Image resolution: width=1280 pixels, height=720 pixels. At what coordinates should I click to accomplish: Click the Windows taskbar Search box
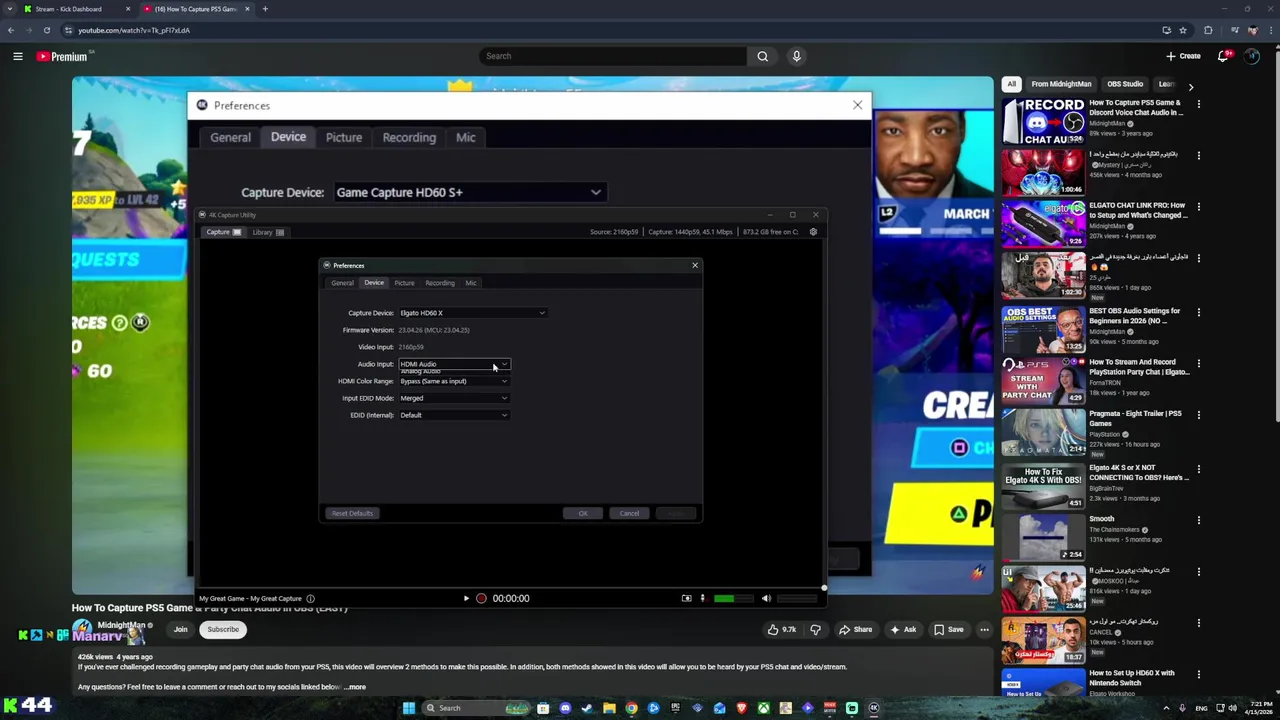[475, 708]
